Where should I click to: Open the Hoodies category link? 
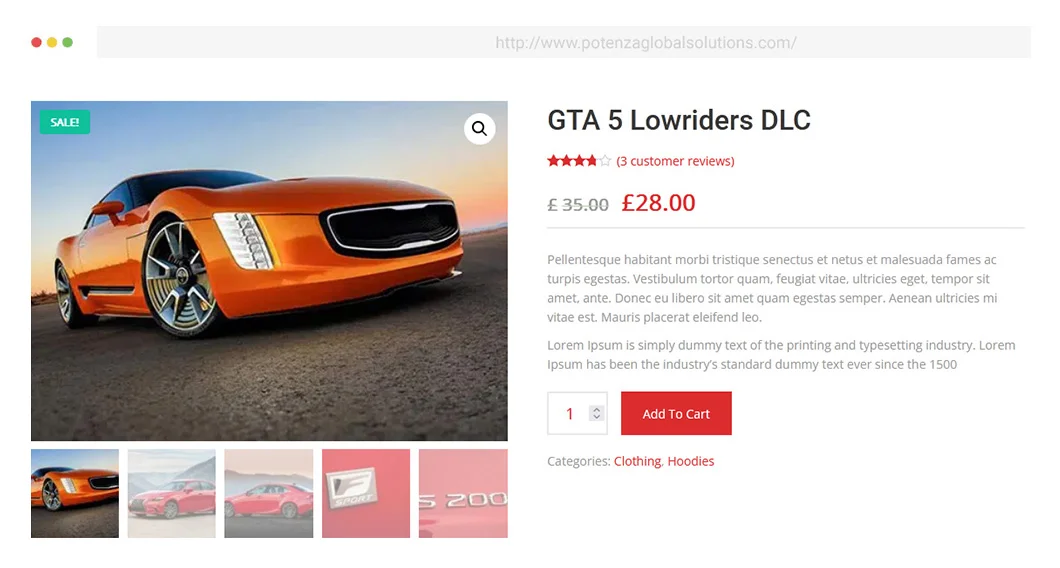pos(691,461)
